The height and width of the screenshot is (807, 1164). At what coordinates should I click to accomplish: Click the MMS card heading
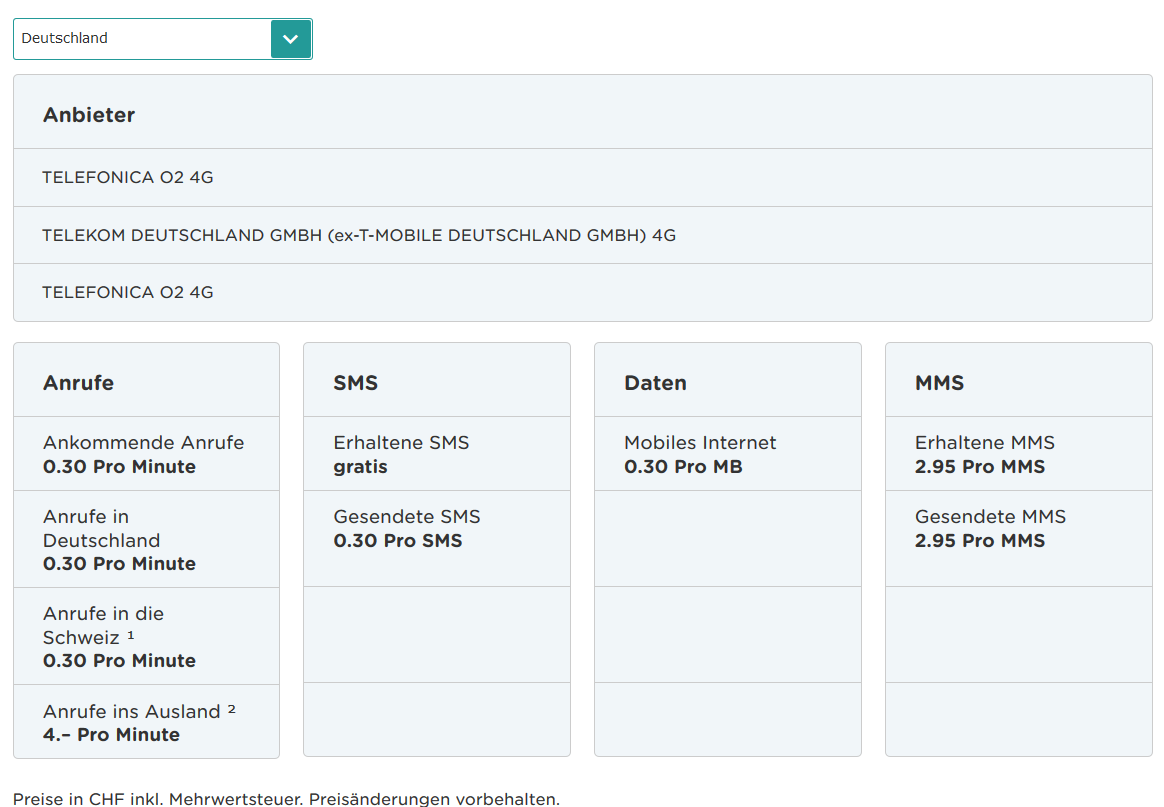[x=939, y=383]
